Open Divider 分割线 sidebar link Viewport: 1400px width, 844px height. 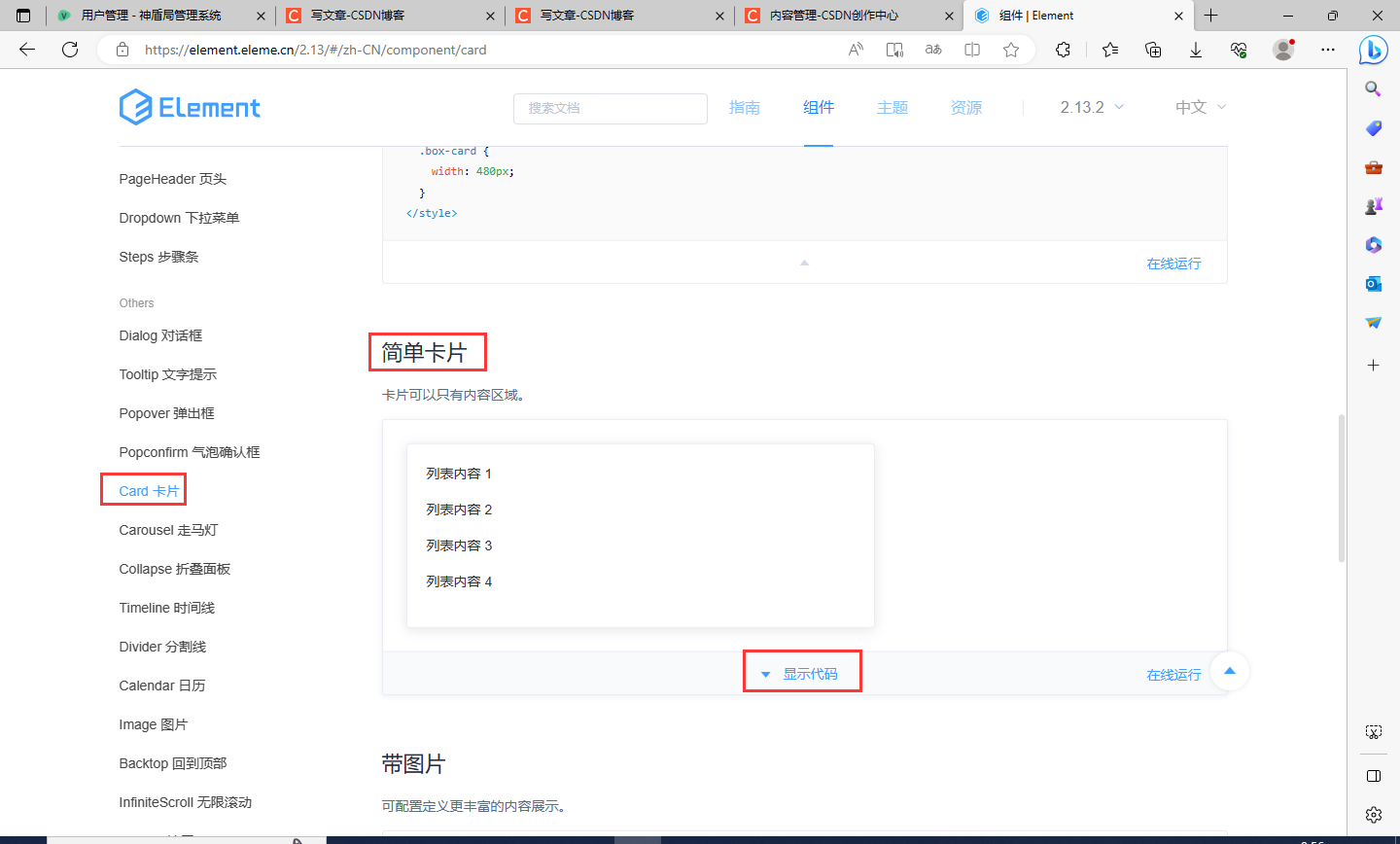click(x=162, y=647)
